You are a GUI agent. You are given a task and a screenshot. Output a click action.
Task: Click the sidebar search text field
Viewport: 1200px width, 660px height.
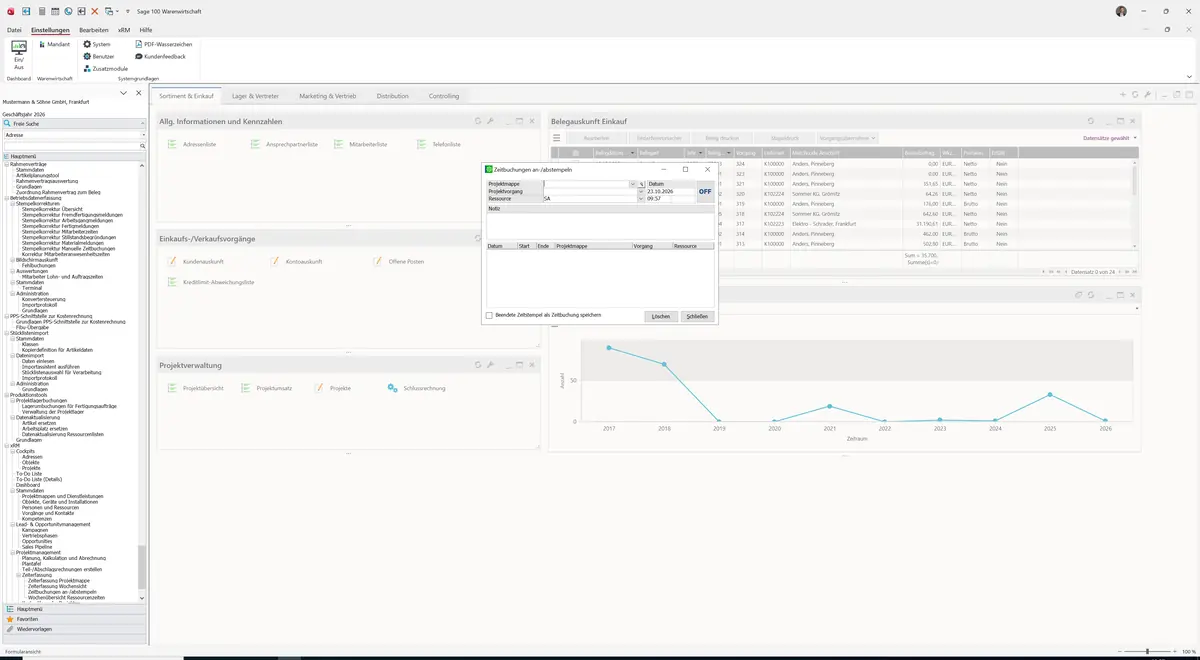click(70, 146)
